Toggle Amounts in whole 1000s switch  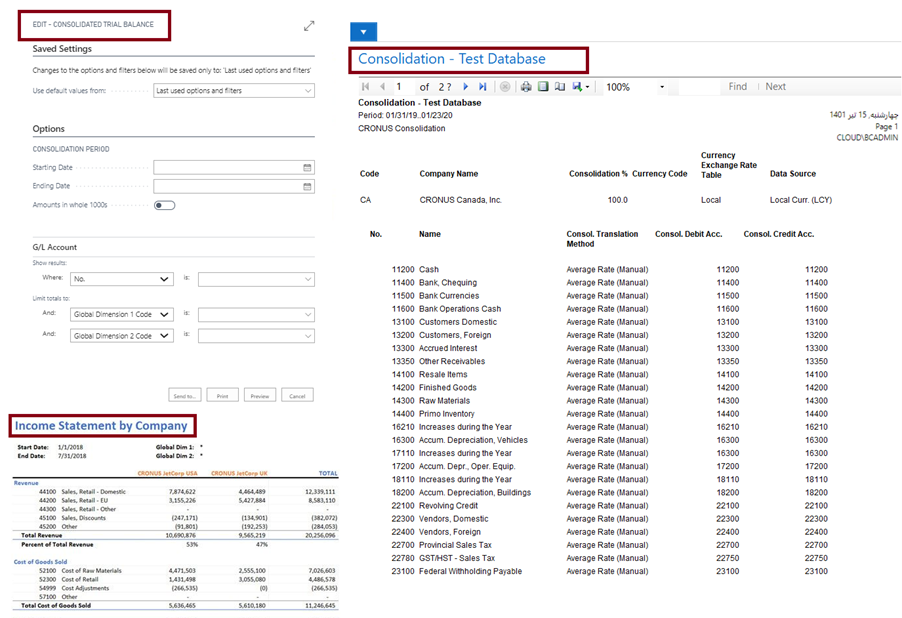coord(164,205)
